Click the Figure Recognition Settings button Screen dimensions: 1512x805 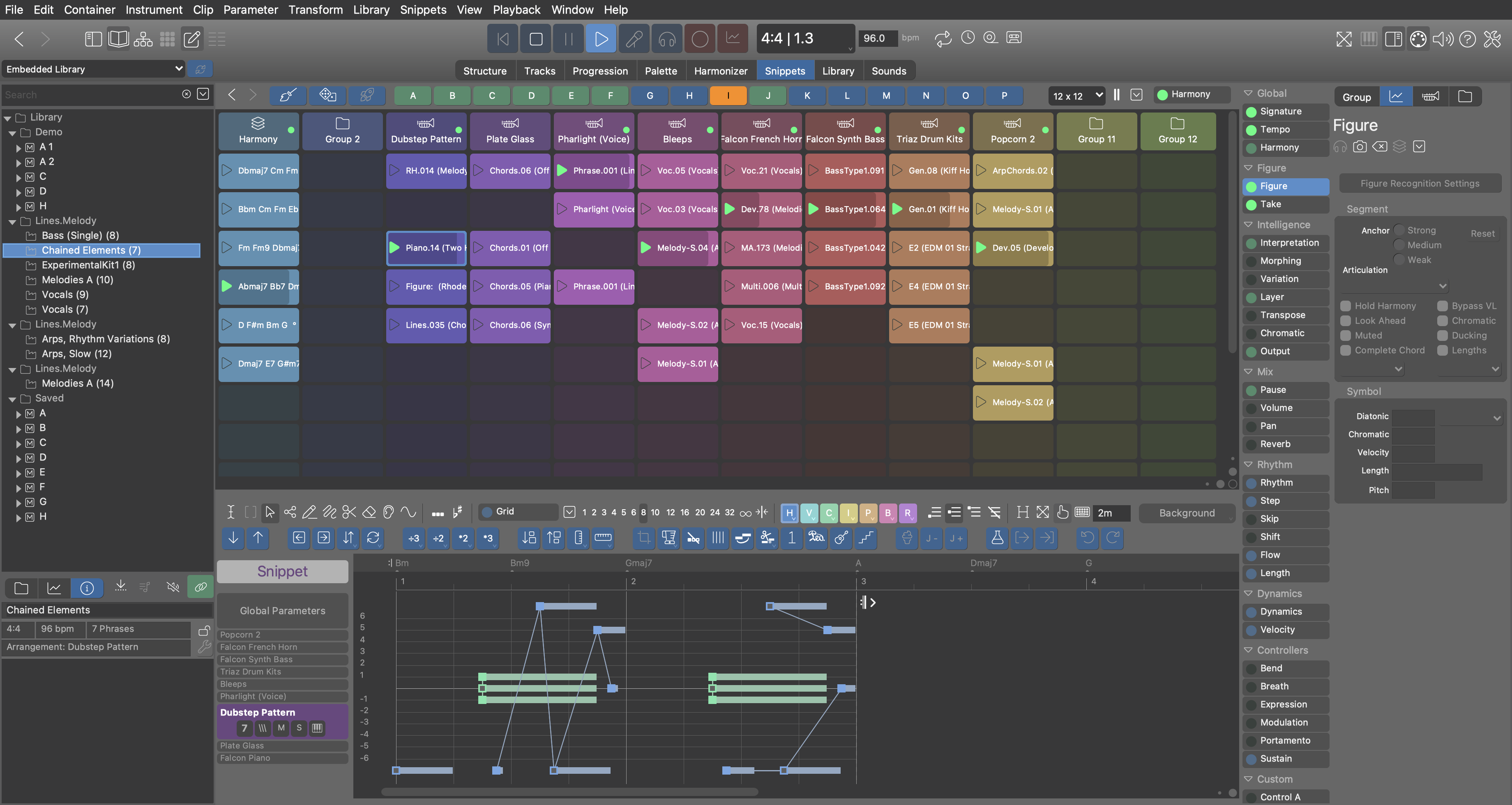pos(1419,184)
